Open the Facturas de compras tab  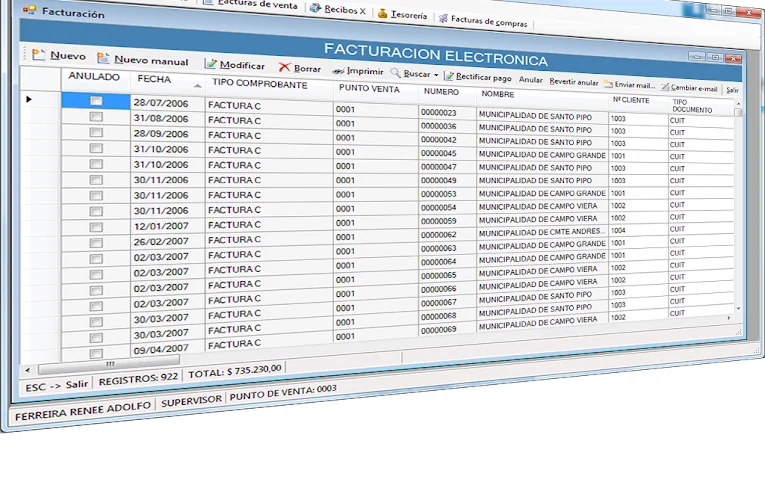point(483,20)
